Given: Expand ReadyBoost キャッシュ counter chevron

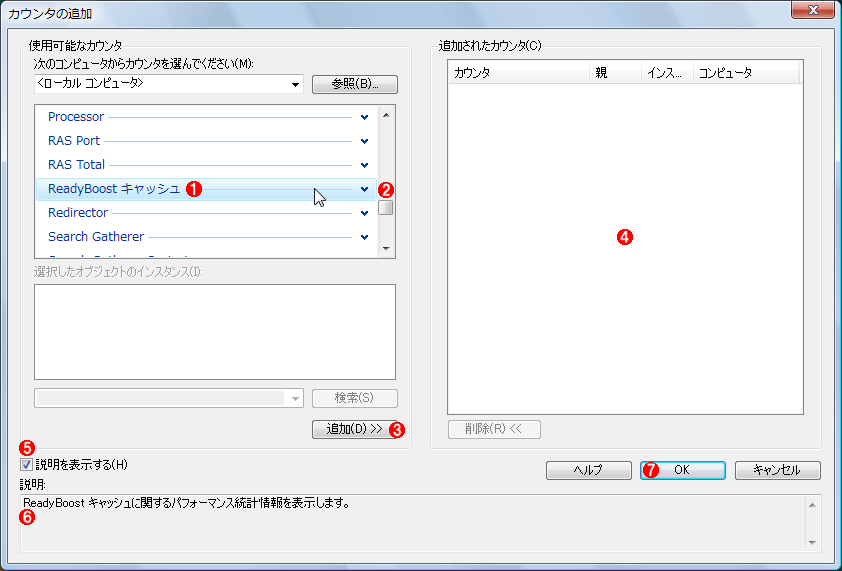Looking at the screenshot, I should coord(364,189).
